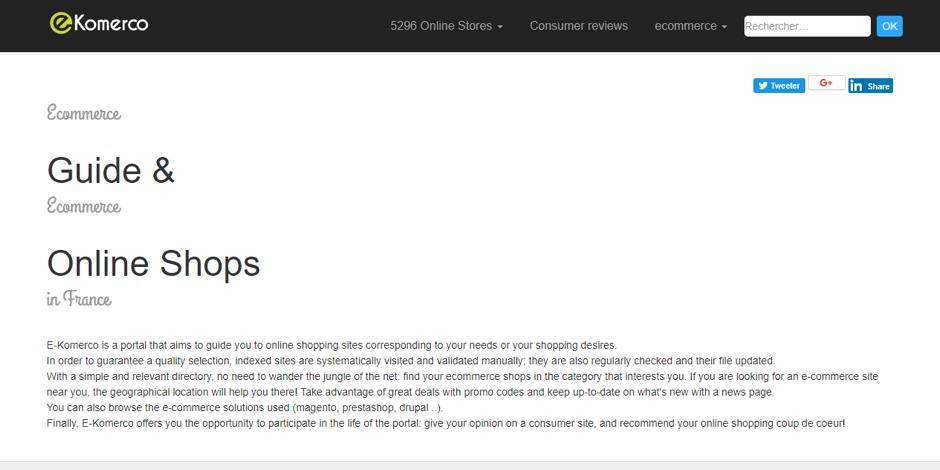This screenshot has height=470, width=940.
Task: Click the line starting 'Finally, E-Komerco offers you'
Action: tap(446, 423)
